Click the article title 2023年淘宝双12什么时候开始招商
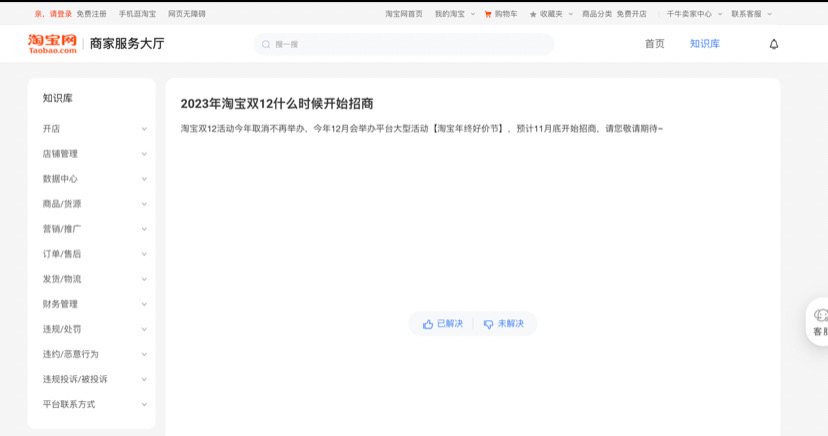Image resolution: width=828 pixels, height=436 pixels. click(x=277, y=103)
